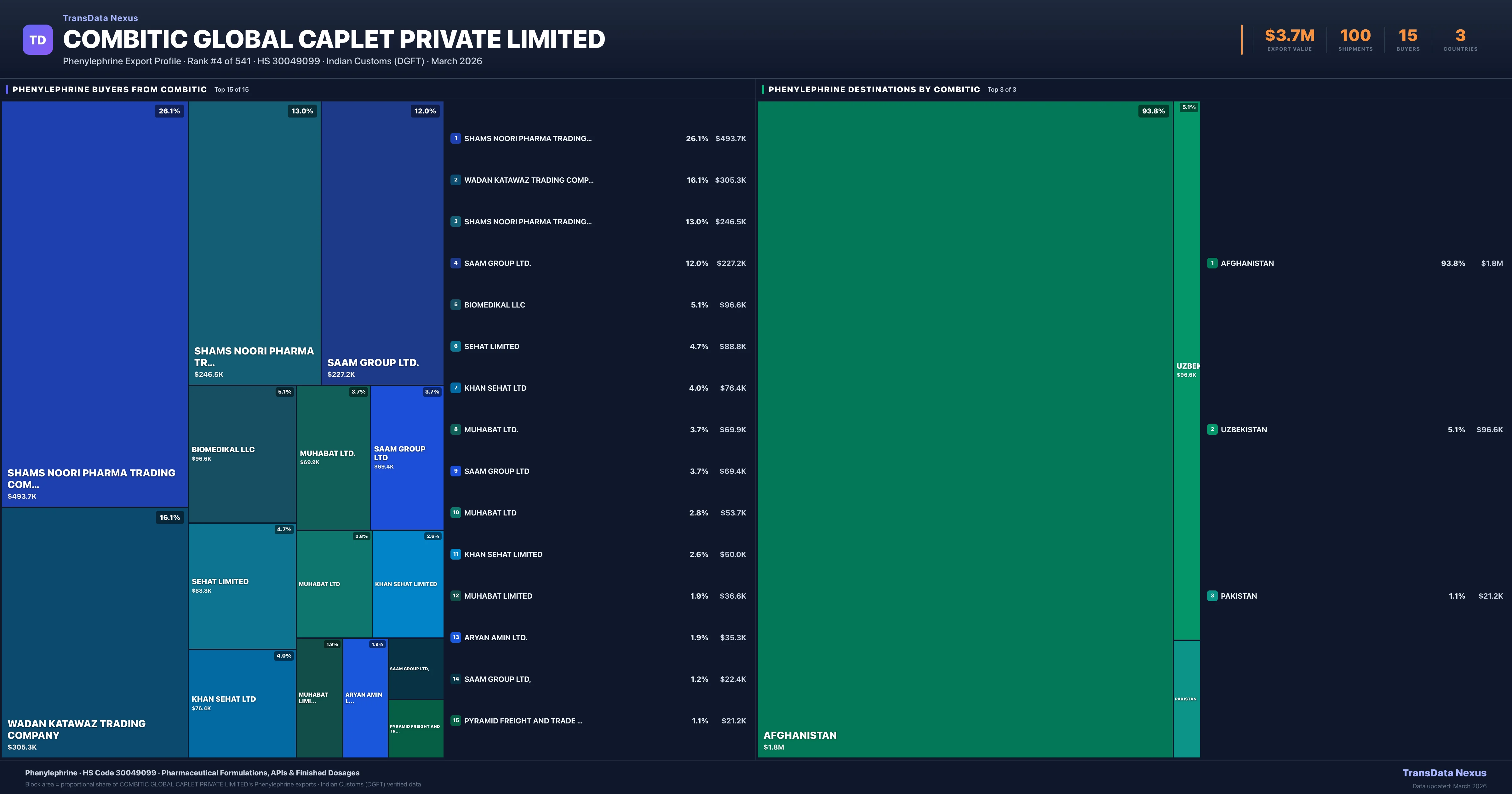Click rank badge 1 beside SHAMS NOORI PHARMA TRADING
Viewport: 1512px width, 794px height.
click(456, 139)
